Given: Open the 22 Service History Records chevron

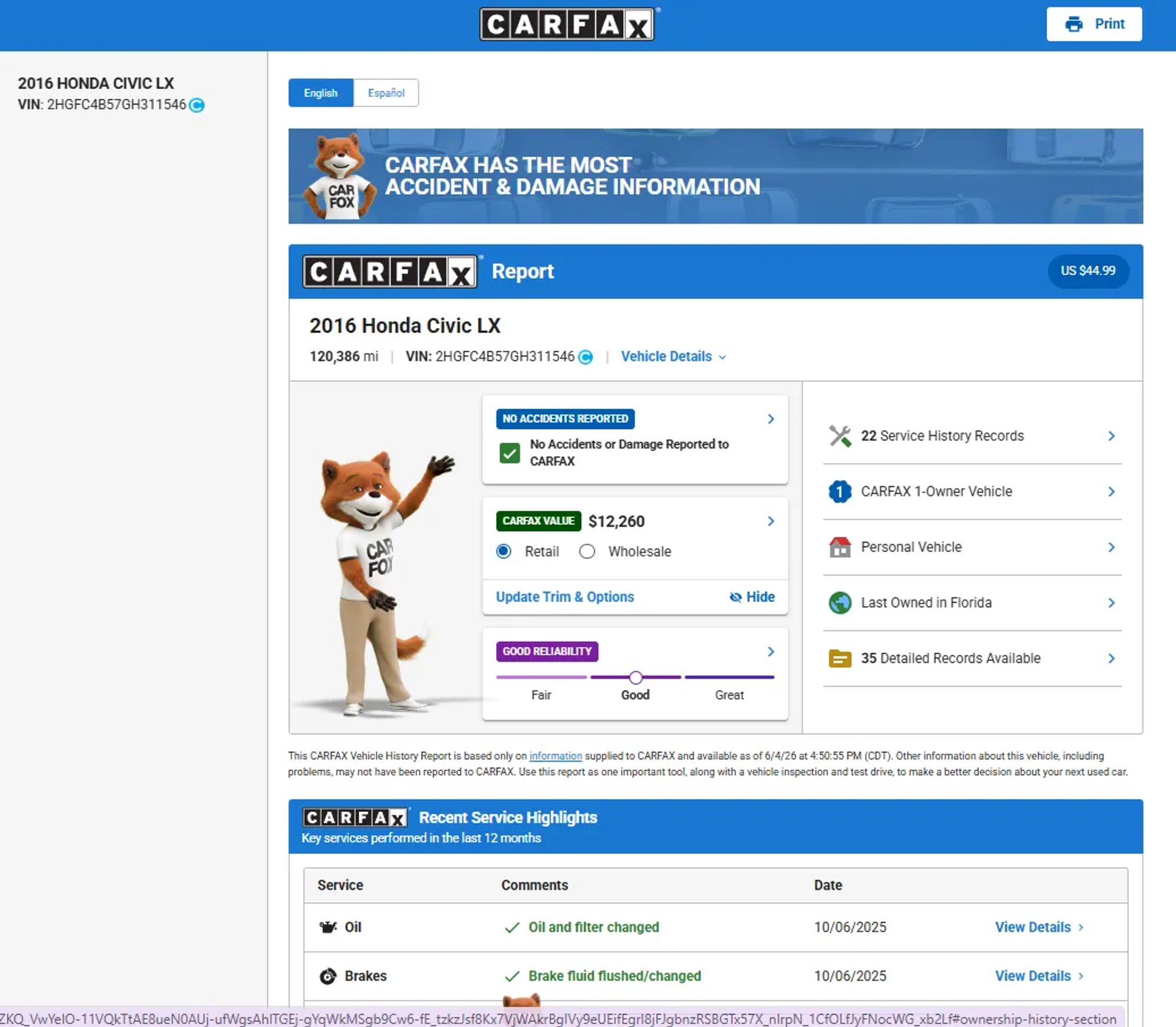Looking at the screenshot, I should (1111, 436).
